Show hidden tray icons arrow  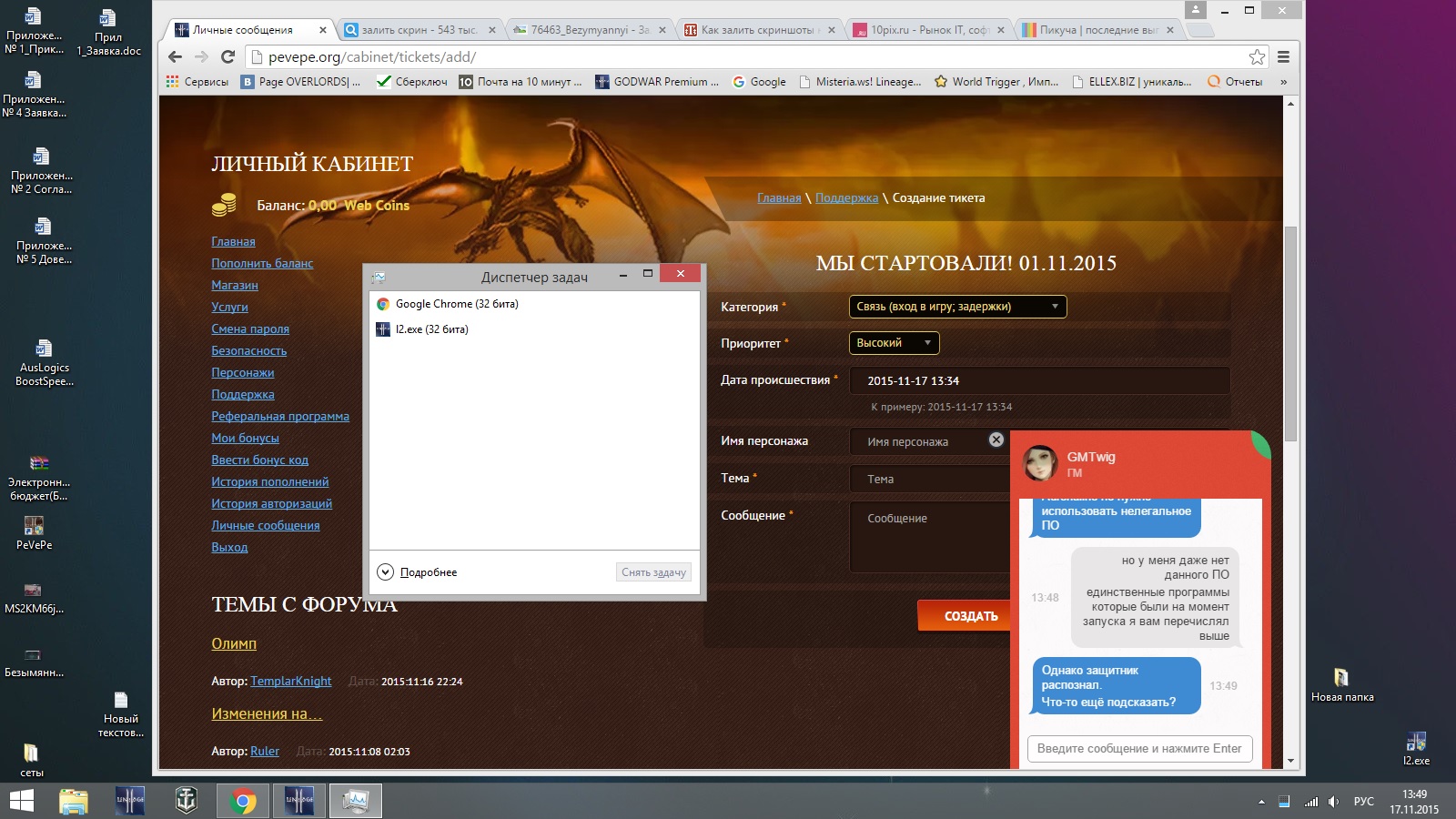coord(1261,802)
